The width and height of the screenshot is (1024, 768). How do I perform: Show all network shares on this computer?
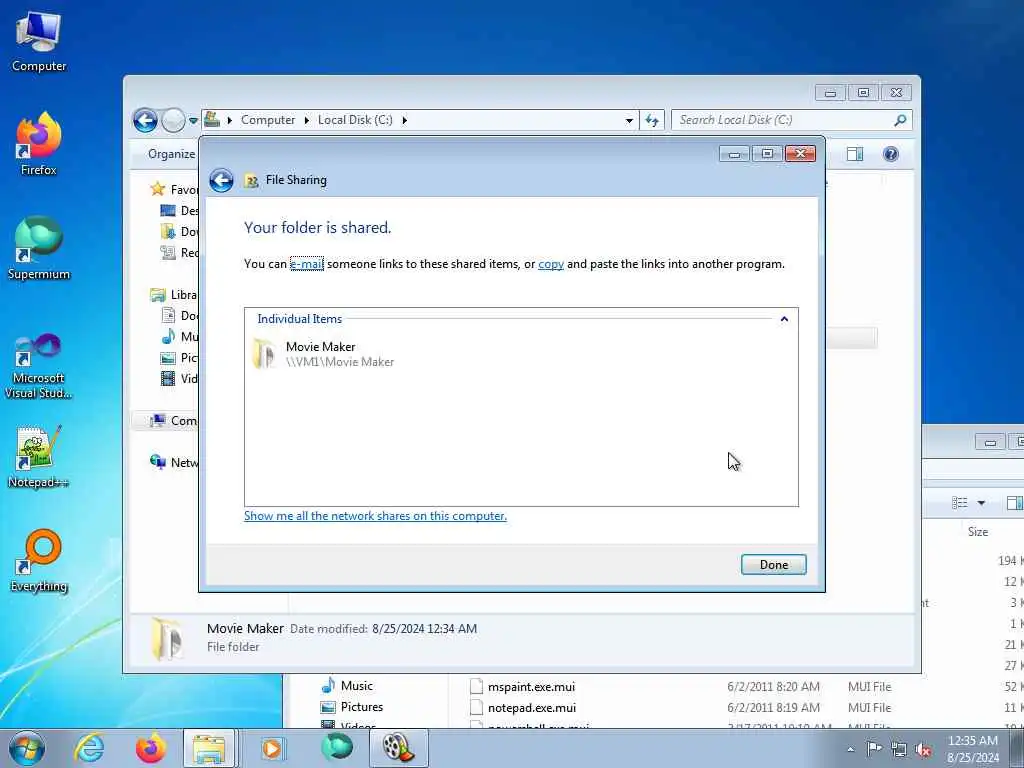(376, 516)
